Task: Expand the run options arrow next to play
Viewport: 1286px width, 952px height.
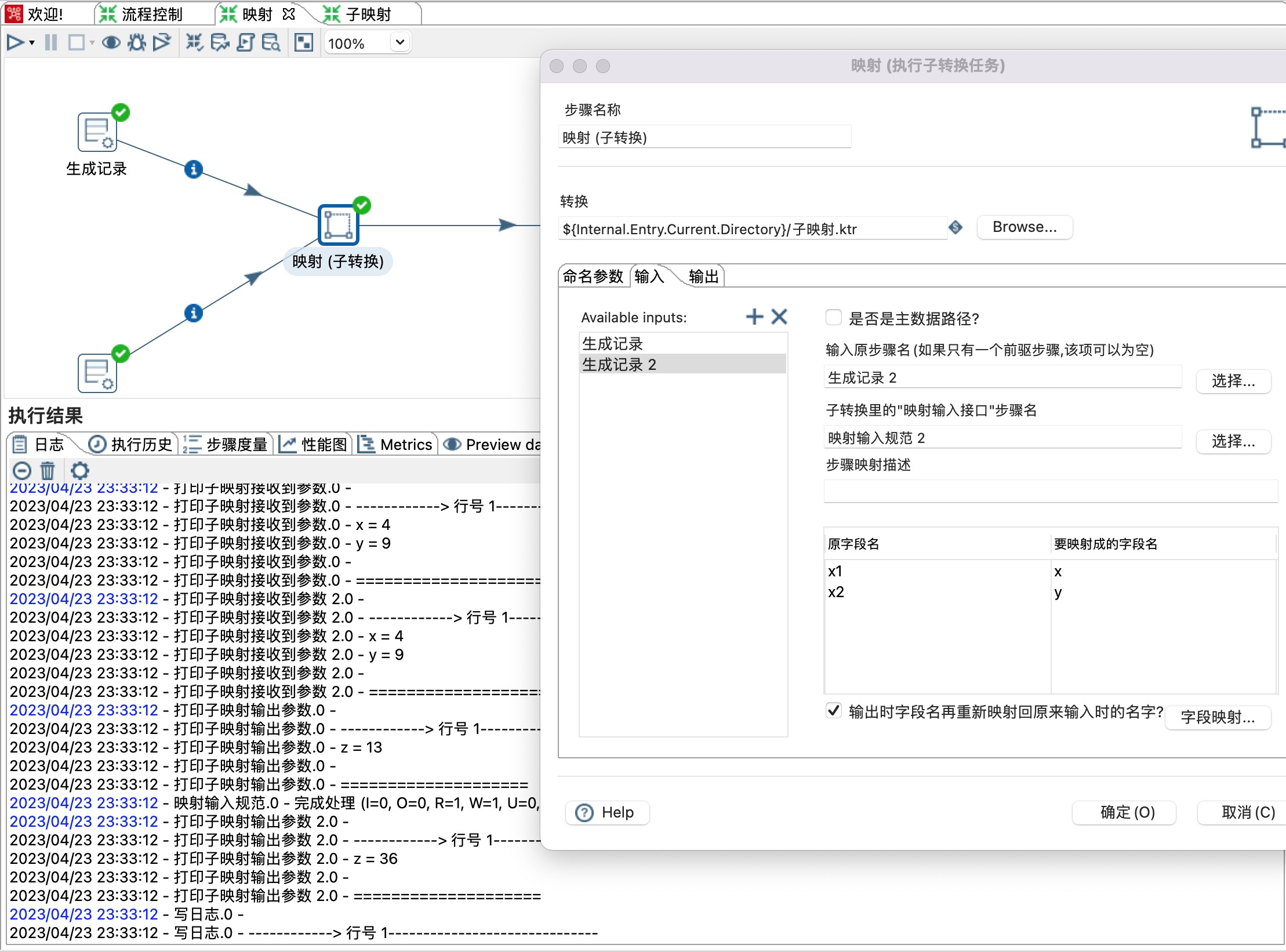Action: (32, 43)
